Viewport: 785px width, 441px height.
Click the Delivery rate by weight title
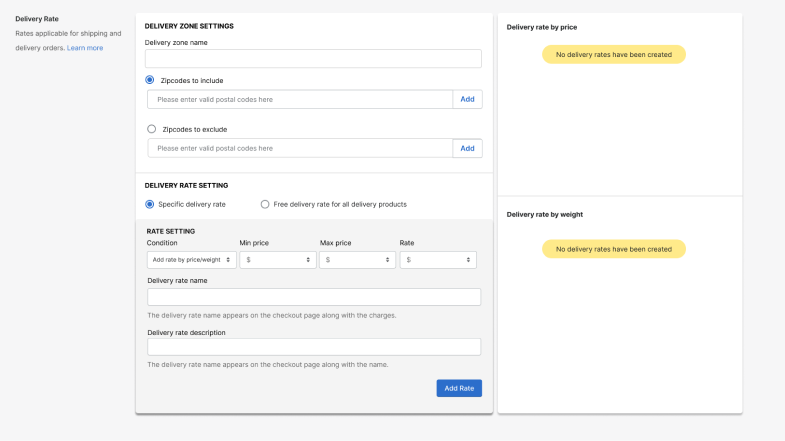pyautogui.click(x=545, y=214)
